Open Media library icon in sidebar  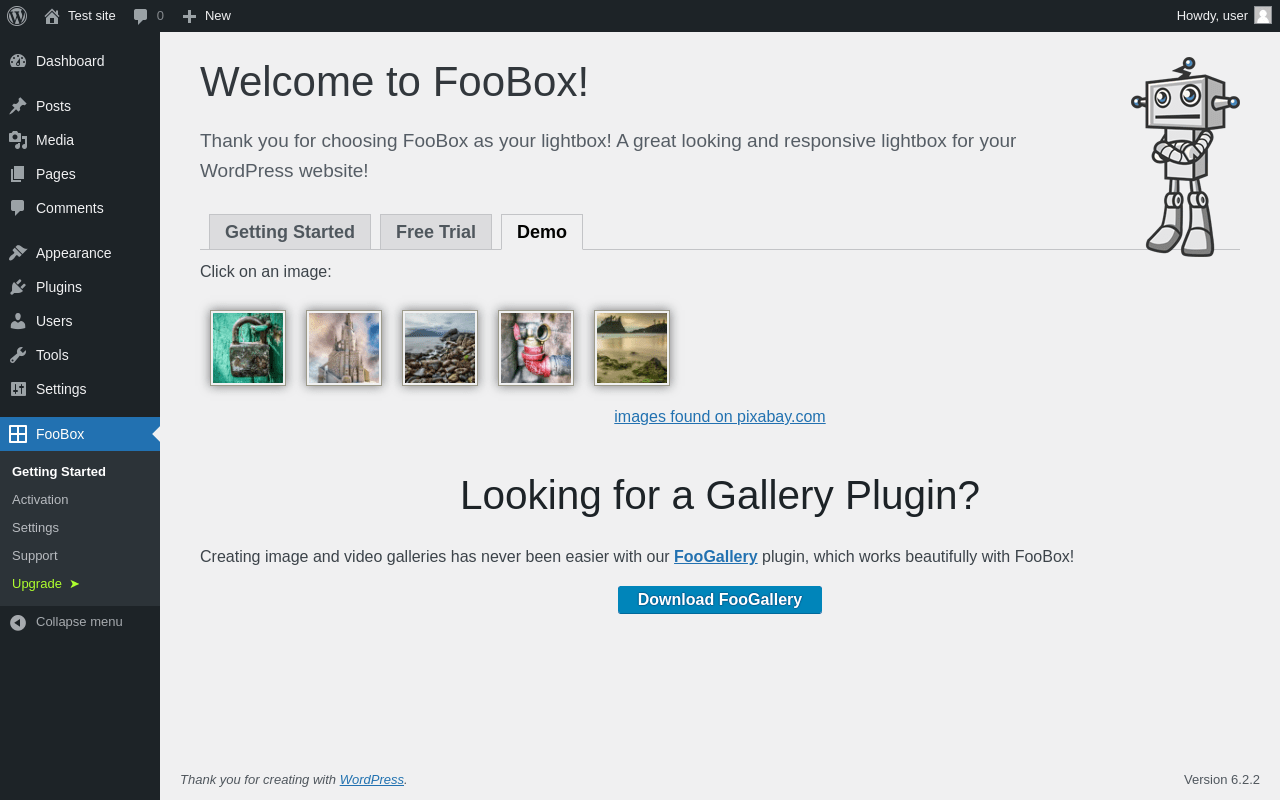point(18,140)
